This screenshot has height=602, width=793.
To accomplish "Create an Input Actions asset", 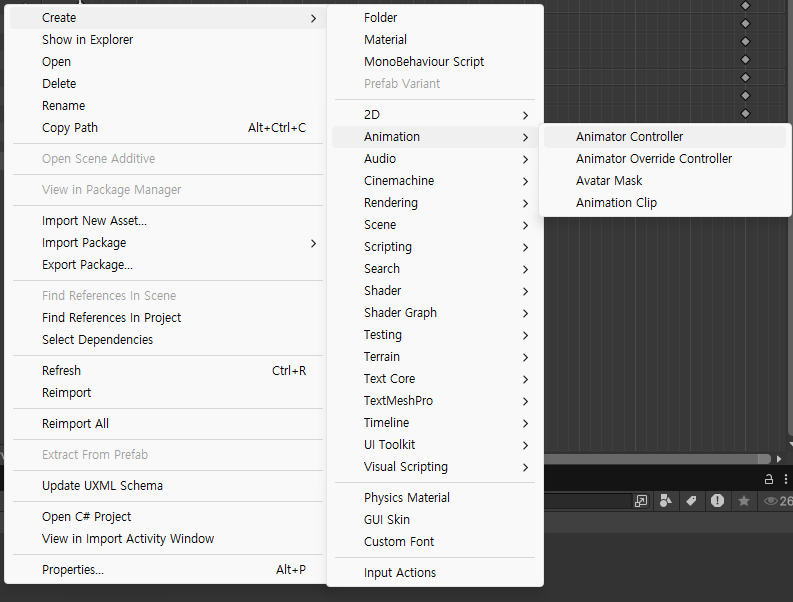I will coord(435,573).
